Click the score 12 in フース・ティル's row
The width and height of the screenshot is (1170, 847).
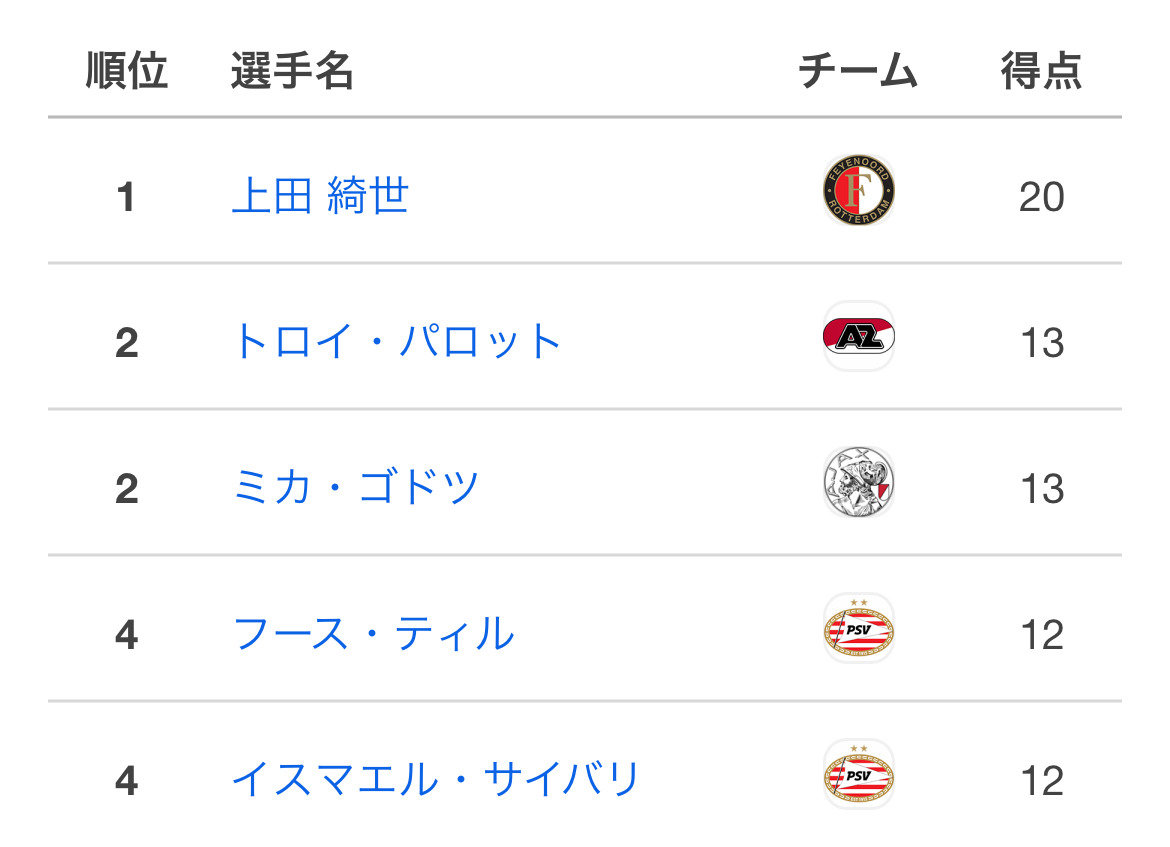tap(1041, 635)
